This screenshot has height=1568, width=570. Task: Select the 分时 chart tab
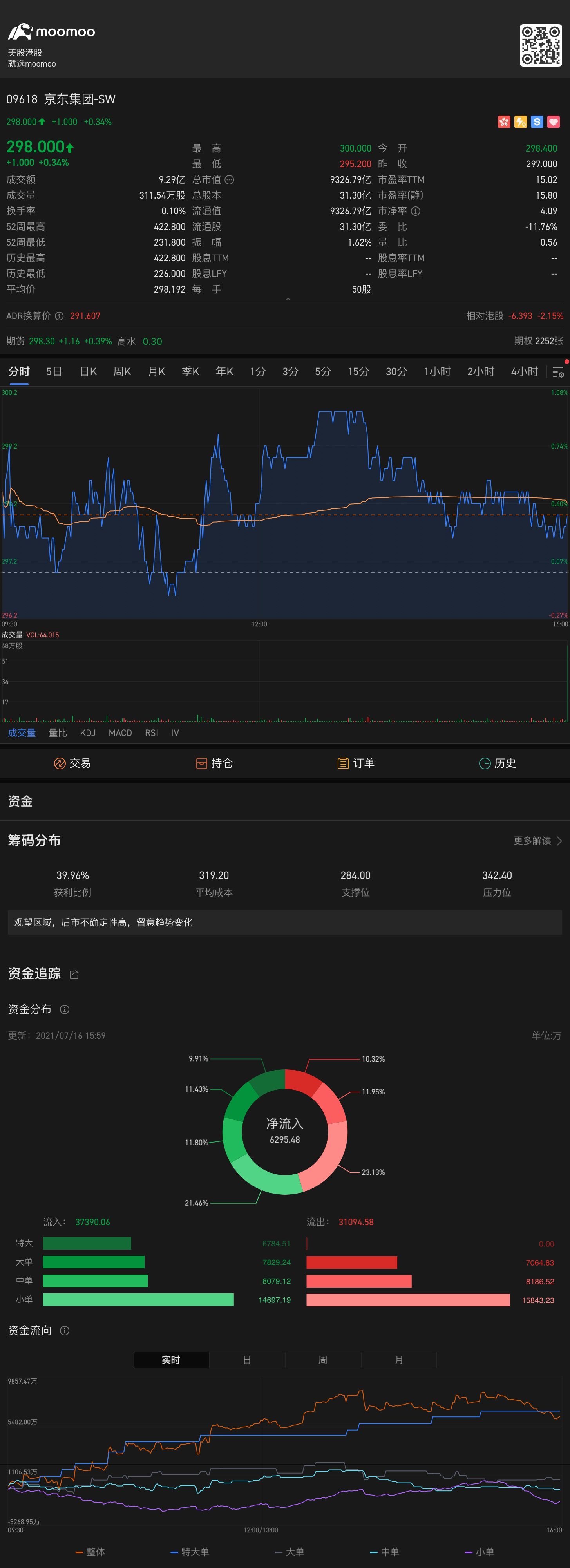pos(19,371)
